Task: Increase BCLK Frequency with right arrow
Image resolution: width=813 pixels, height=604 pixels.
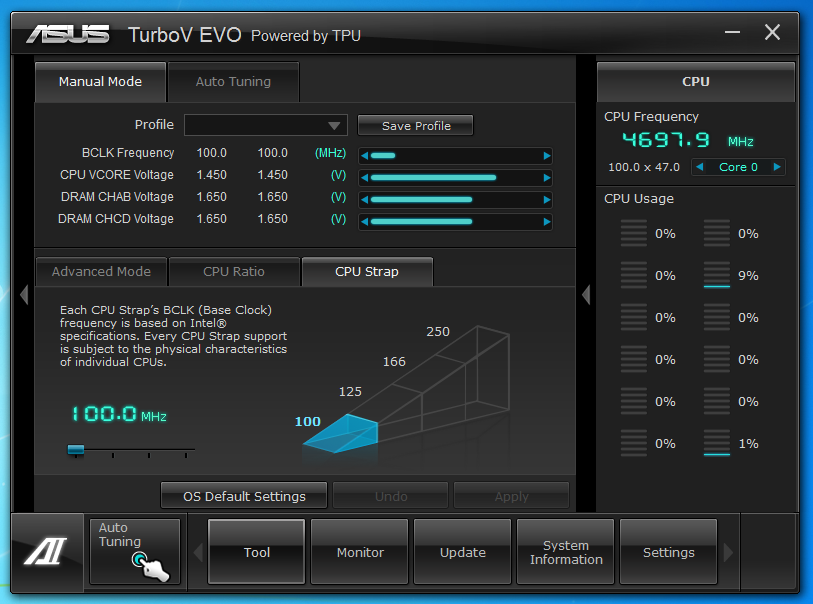Action: click(x=546, y=156)
